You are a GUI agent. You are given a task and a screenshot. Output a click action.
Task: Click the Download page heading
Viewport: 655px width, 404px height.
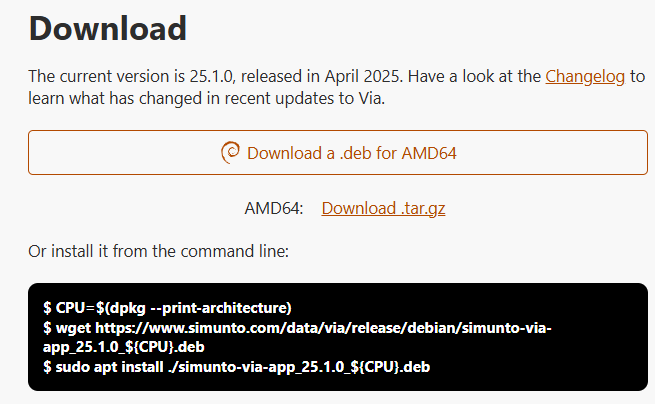[x=108, y=28]
